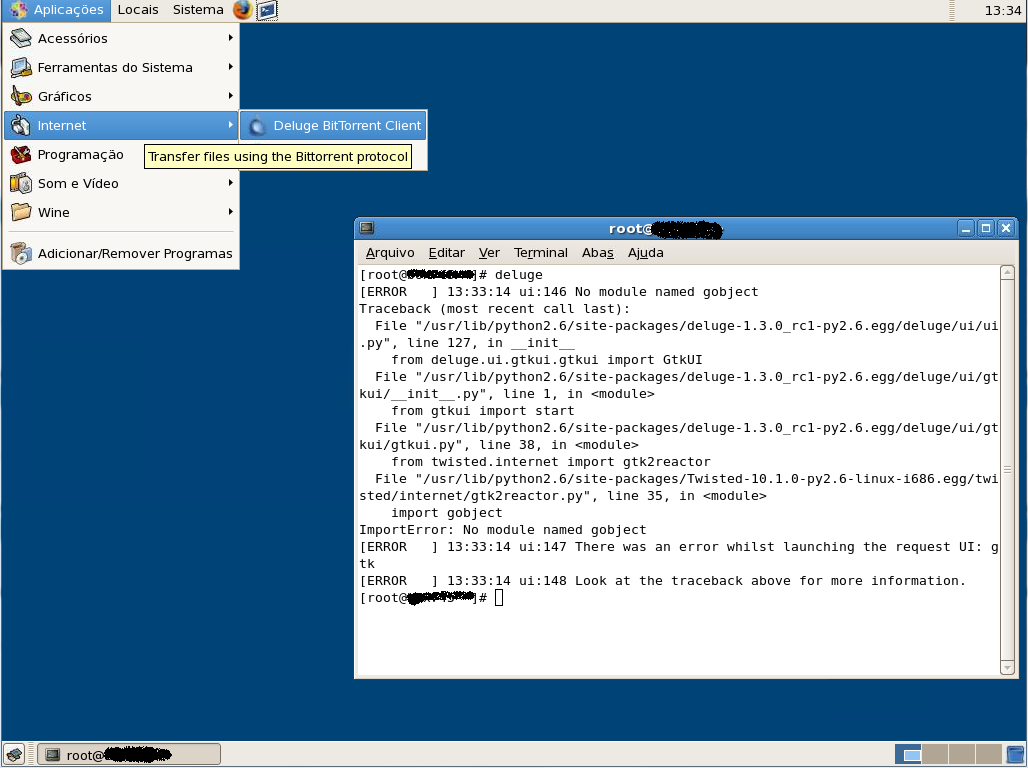Expand the Internet submenu arrow
The width and height of the screenshot is (1028, 768).
[x=230, y=125]
